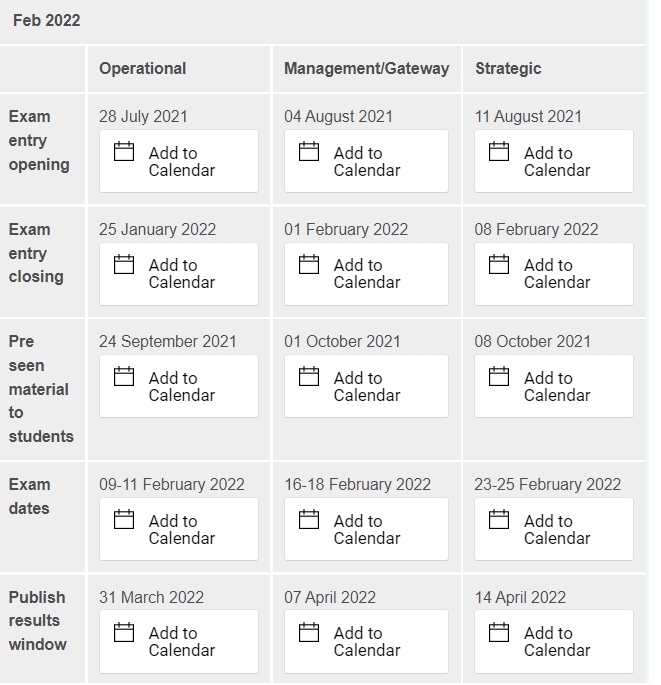Add 08 February 2022 closing to calendar
This screenshot has width=661, height=685.
coord(554,274)
